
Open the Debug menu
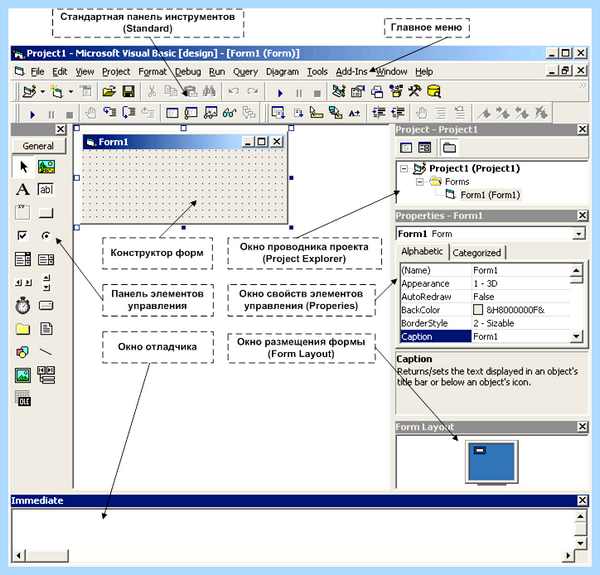188,72
